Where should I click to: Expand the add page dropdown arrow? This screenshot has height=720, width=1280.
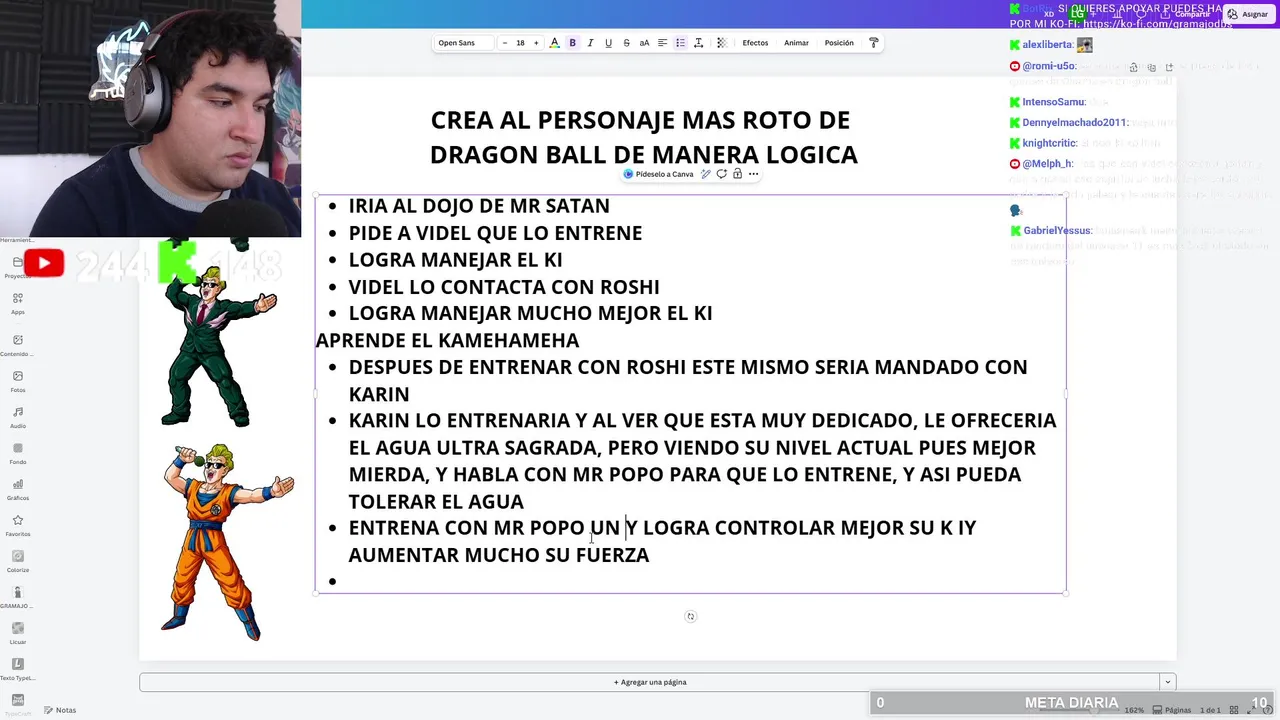pyautogui.click(x=1167, y=682)
